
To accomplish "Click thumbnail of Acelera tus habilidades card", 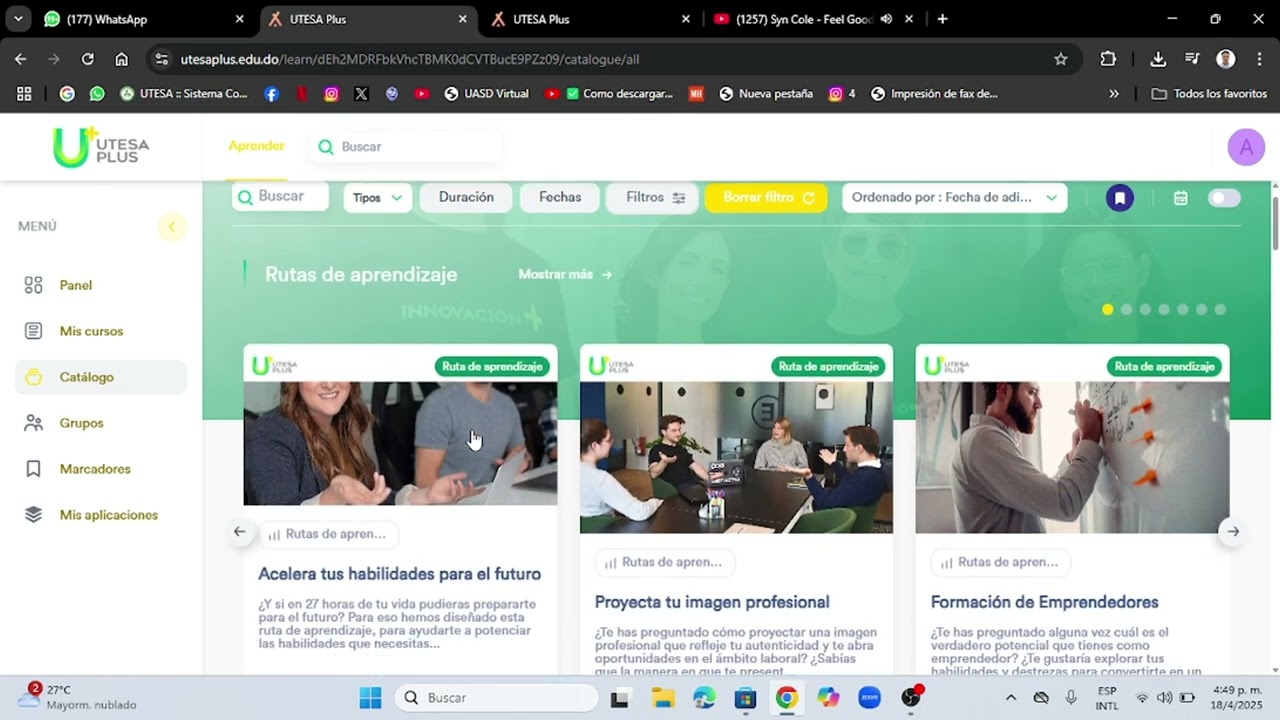I will 400,443.
